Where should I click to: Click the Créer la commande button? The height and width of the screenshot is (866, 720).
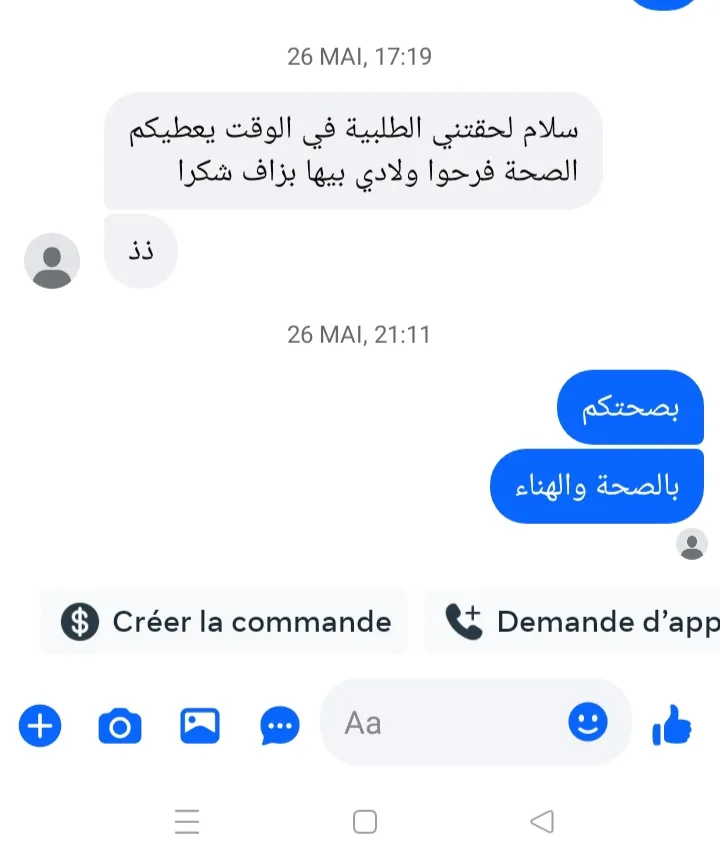pos(224,622)
